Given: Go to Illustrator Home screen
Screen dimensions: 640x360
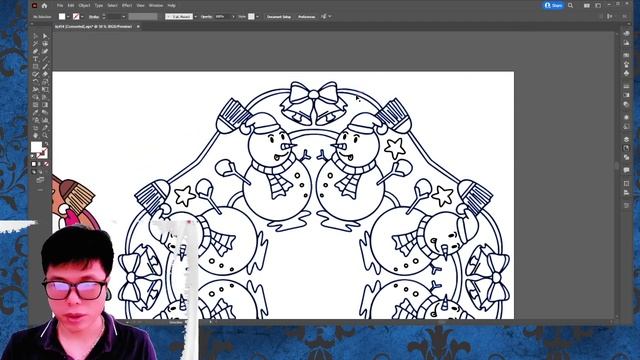Looking at the screenshot, I should [44, 6].
